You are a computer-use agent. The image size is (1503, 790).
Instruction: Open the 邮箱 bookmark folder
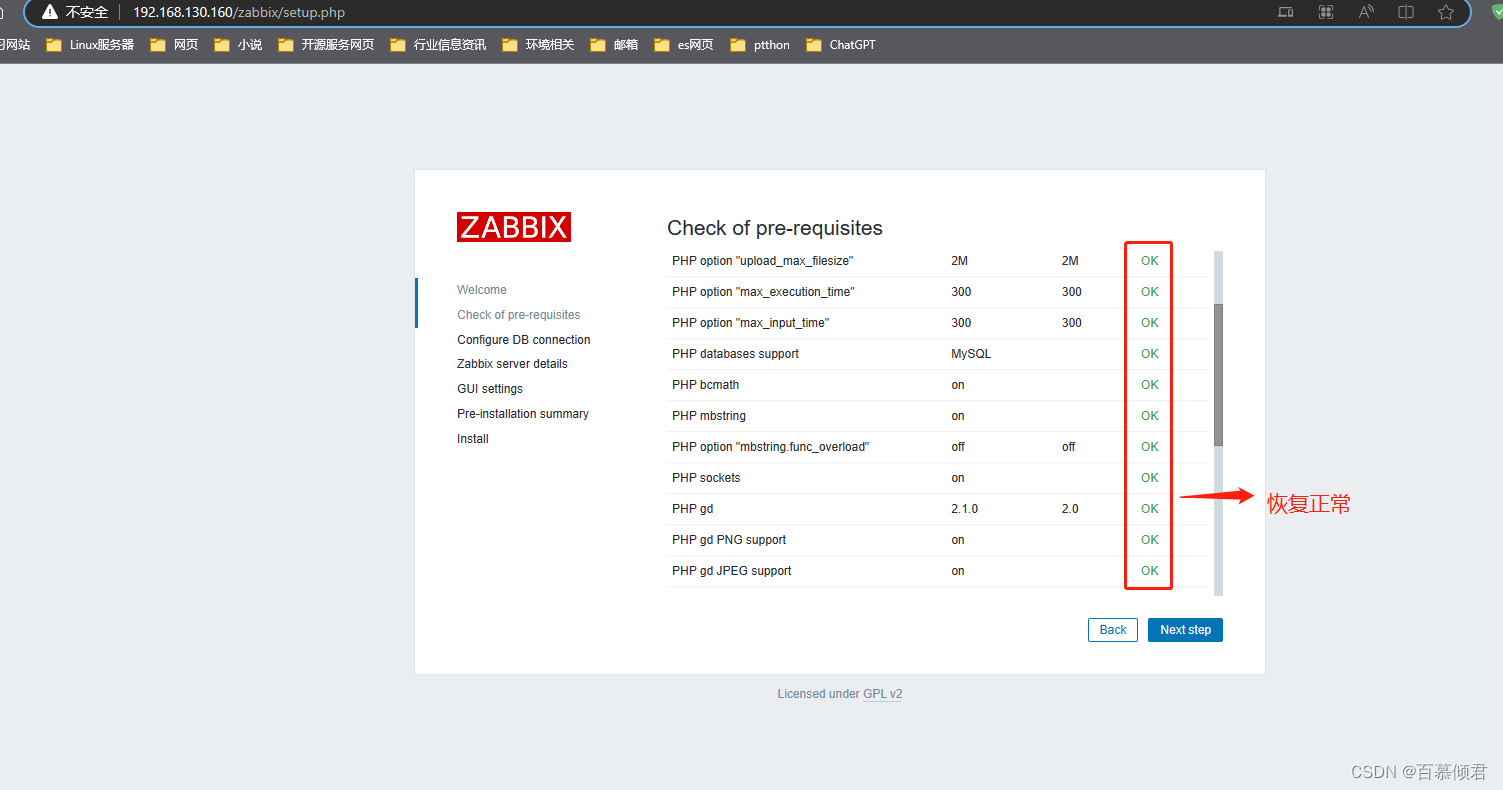coord(614,45)
